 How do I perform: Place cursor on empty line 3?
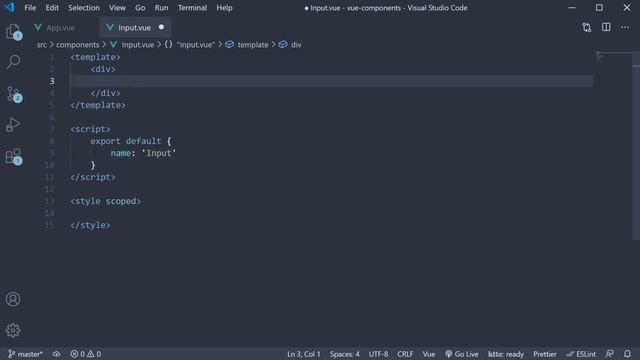click(331, 81)
